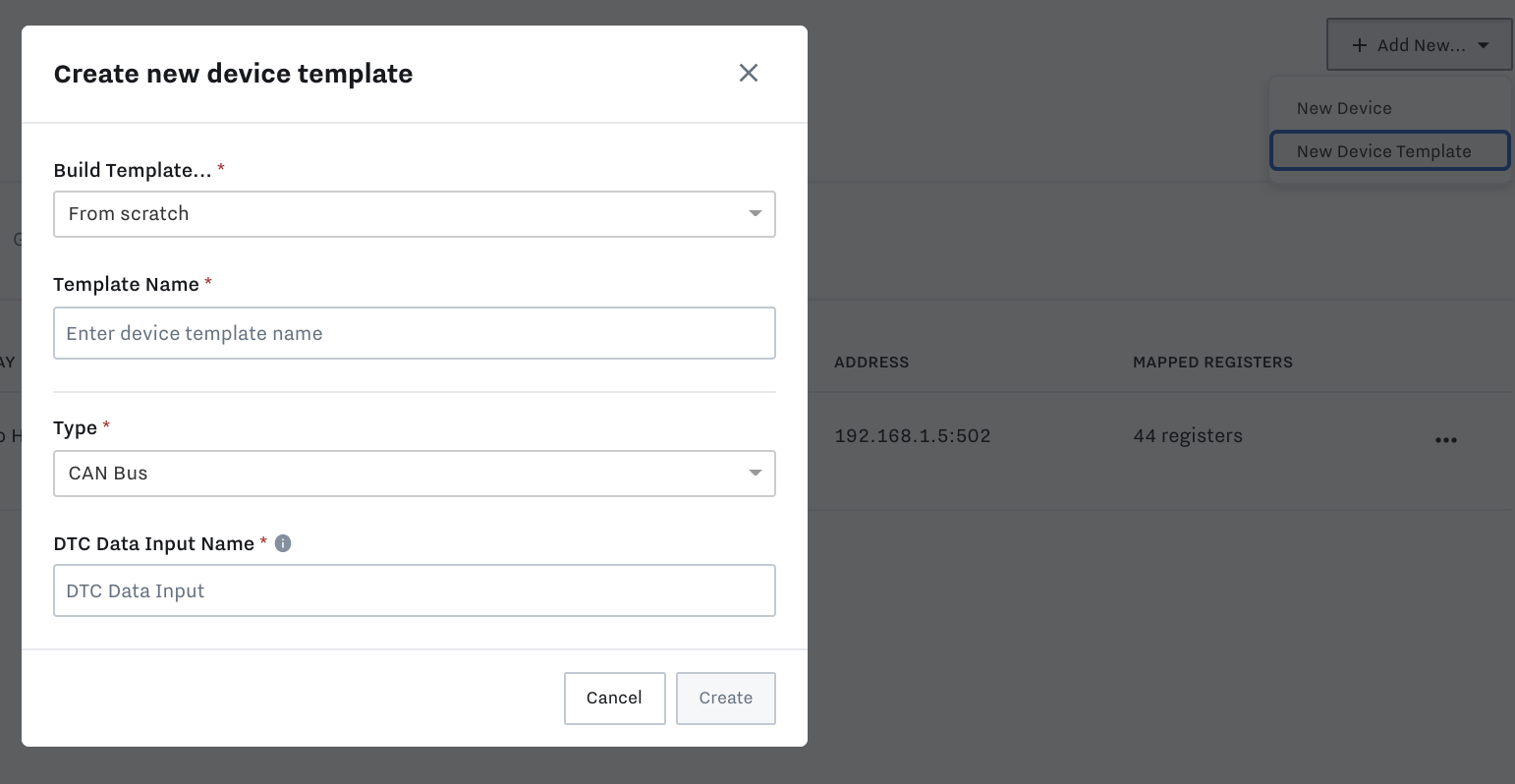Viewport: 1515px width, 784px height.
Task: Click the Create button
Action: coord(726,699)
